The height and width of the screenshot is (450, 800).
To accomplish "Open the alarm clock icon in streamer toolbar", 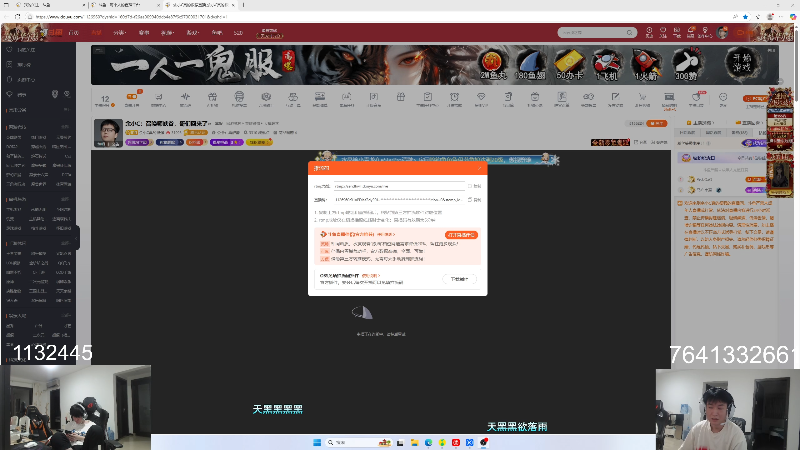I will 454,98.
